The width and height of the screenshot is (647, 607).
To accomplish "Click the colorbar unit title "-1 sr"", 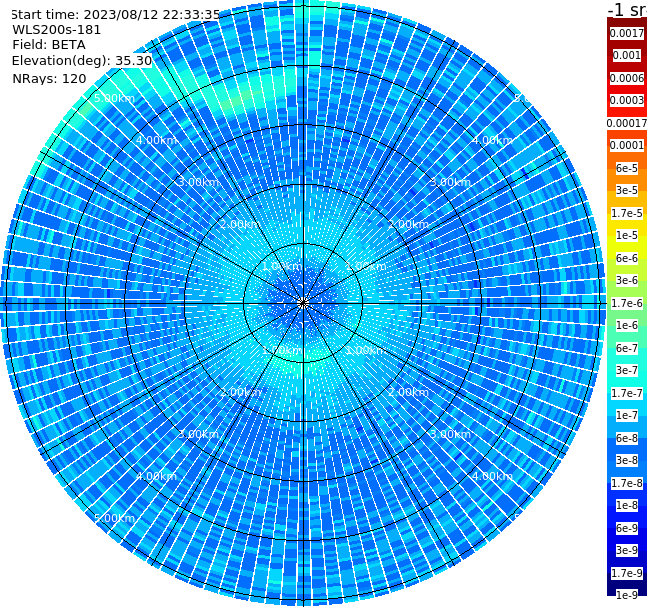I will tap(627, 10).
